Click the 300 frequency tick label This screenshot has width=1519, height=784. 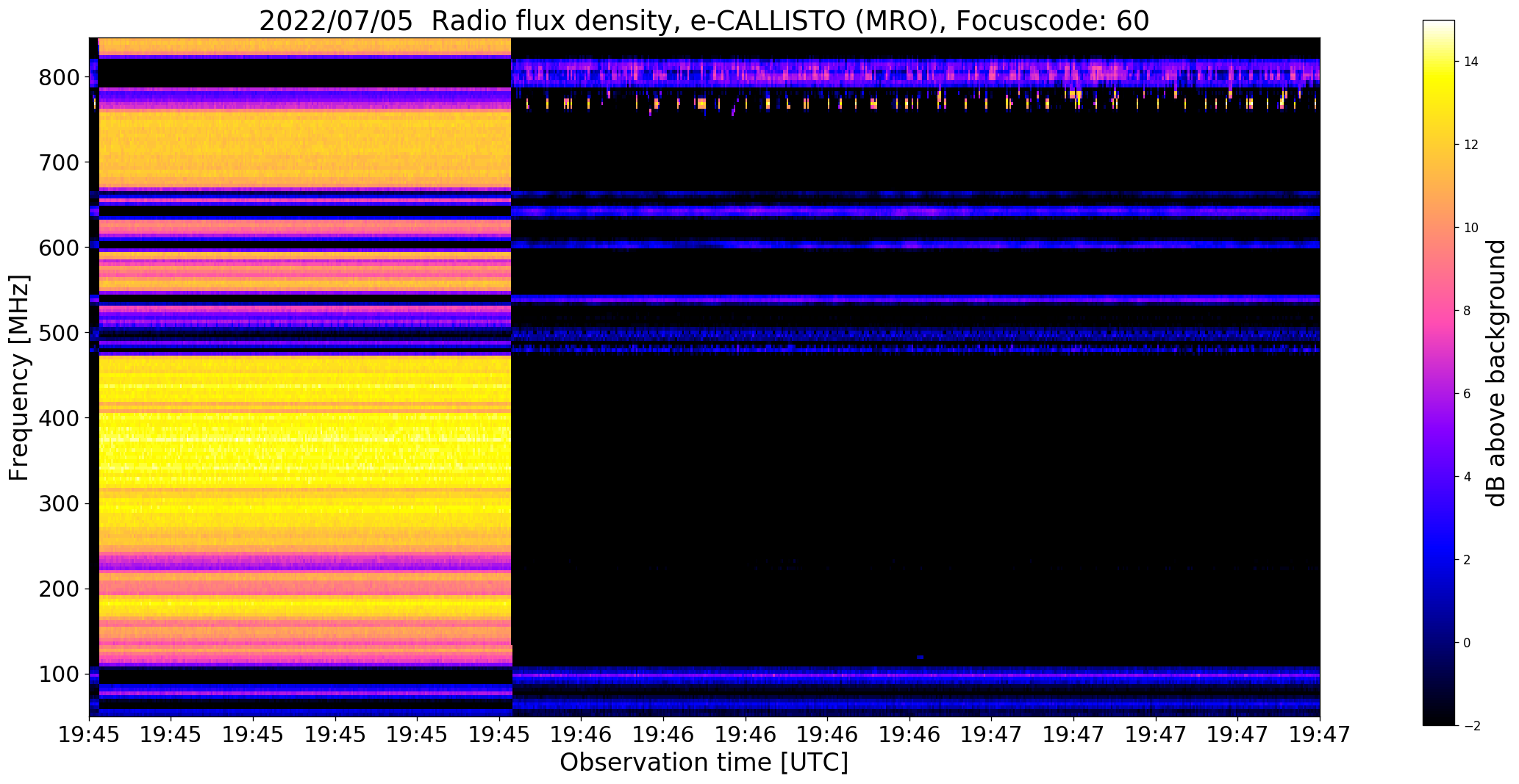(x=59, y=503)
